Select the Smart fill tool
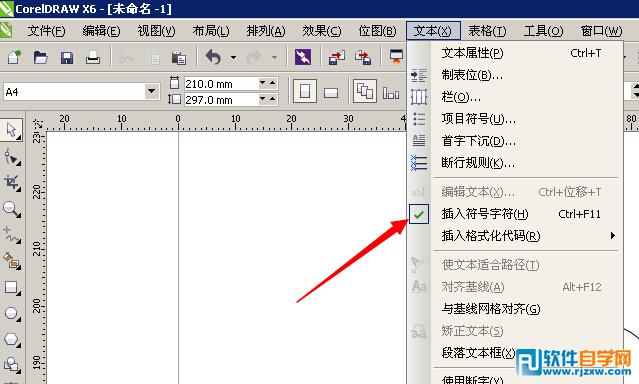The image size is (639, 384). click(11, 261)
